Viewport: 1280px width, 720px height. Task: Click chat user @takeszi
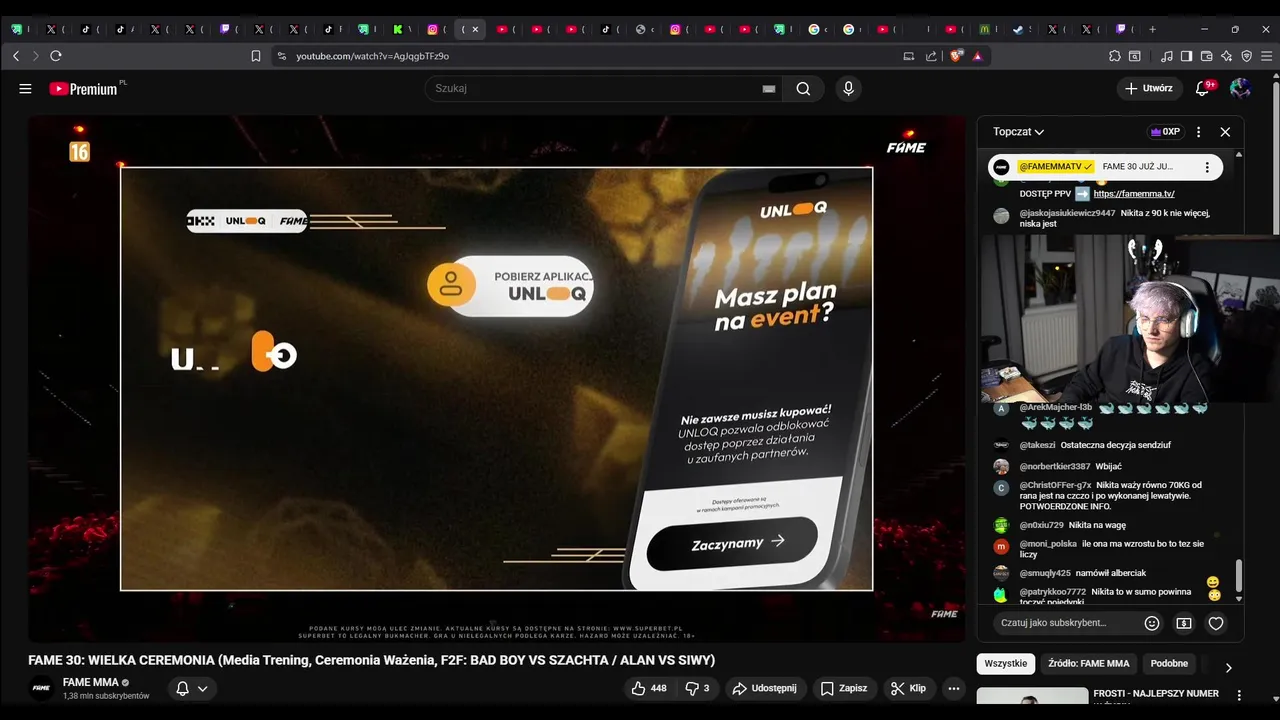1038,445
